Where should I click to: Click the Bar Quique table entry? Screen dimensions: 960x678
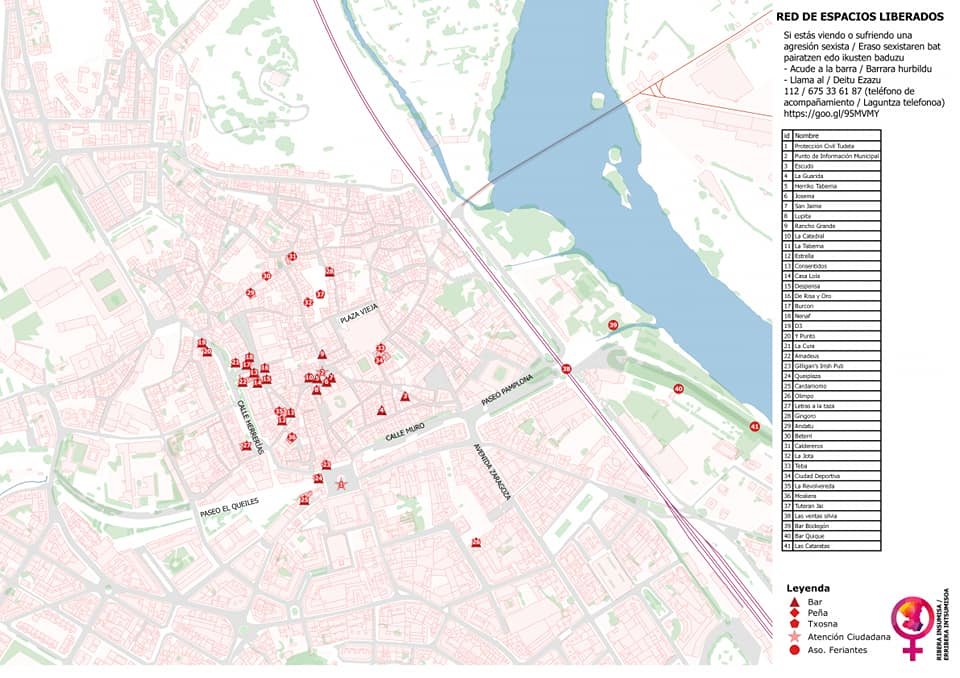[x=831, y=536]
